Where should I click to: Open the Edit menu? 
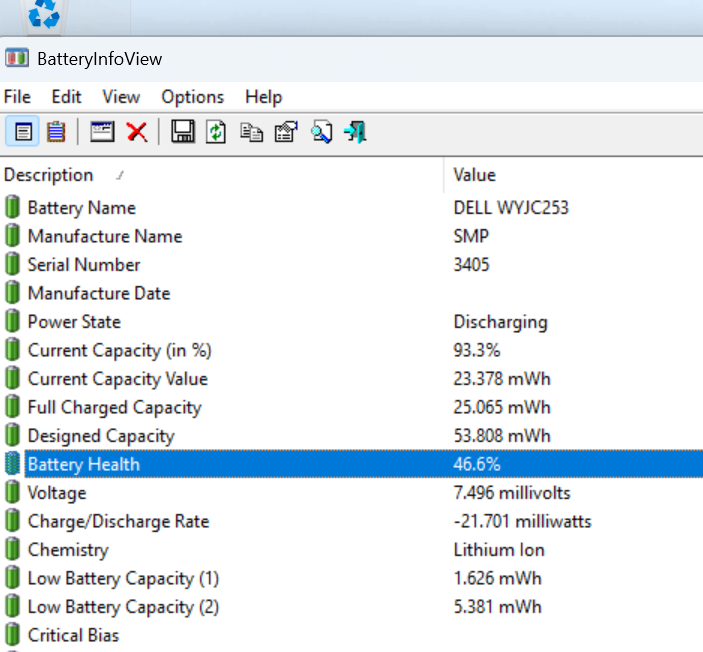tap(66, 97)
